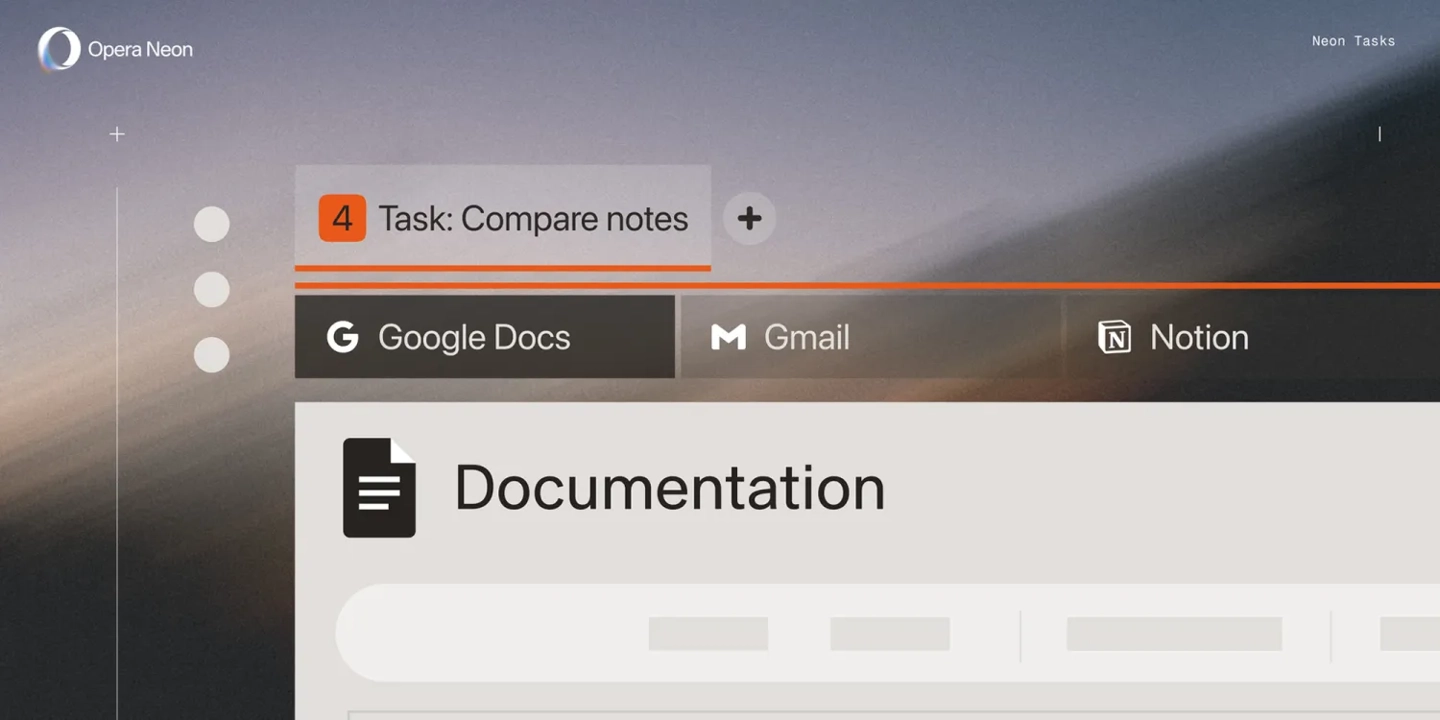Click the Notion cube icon
The width and height of the screenshot is (1440, 720).
1114,337
